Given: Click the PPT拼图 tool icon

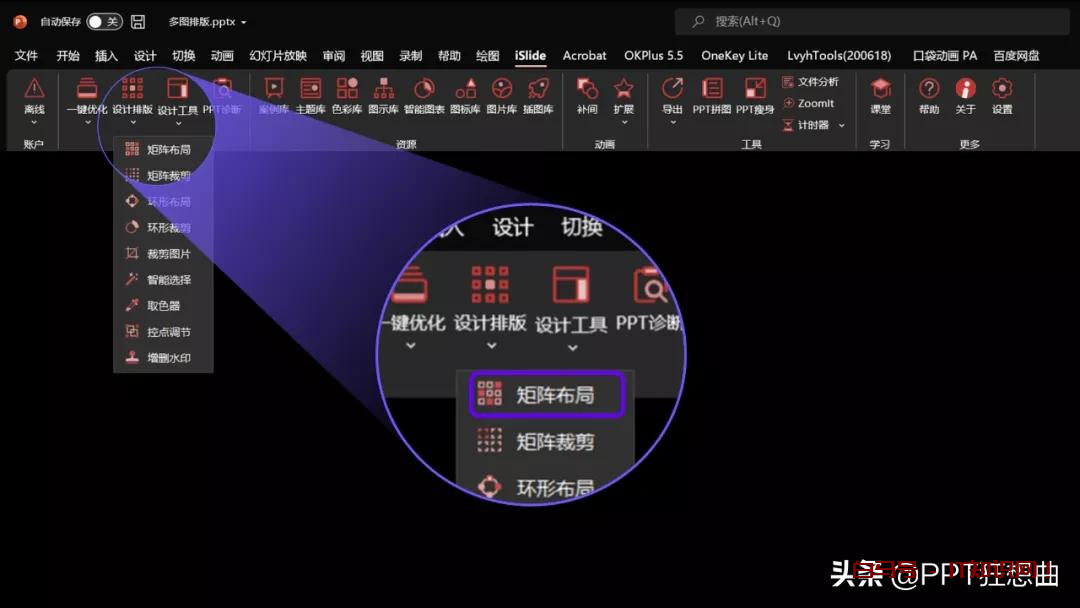Looking at the screenshot, I should tap(712, 95).
